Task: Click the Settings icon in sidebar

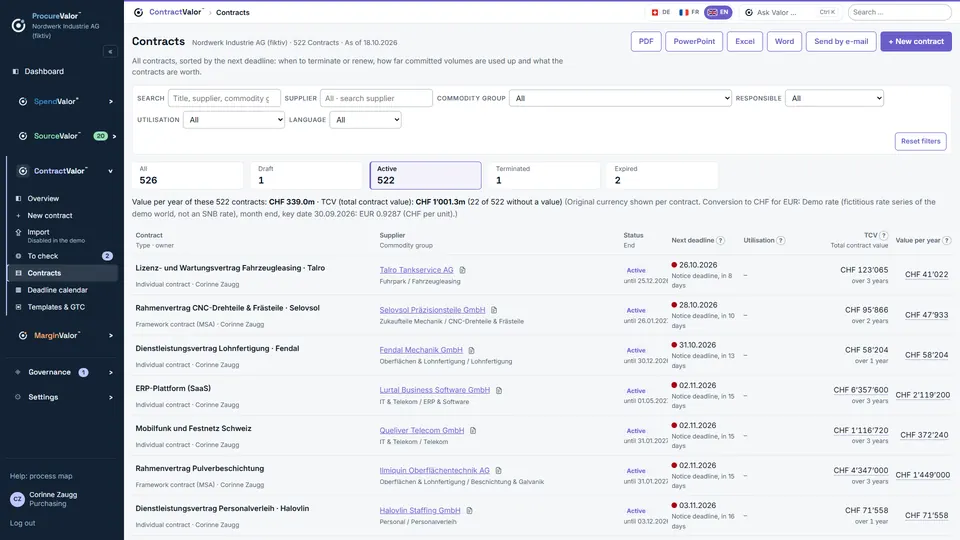Action: point(18,397)
